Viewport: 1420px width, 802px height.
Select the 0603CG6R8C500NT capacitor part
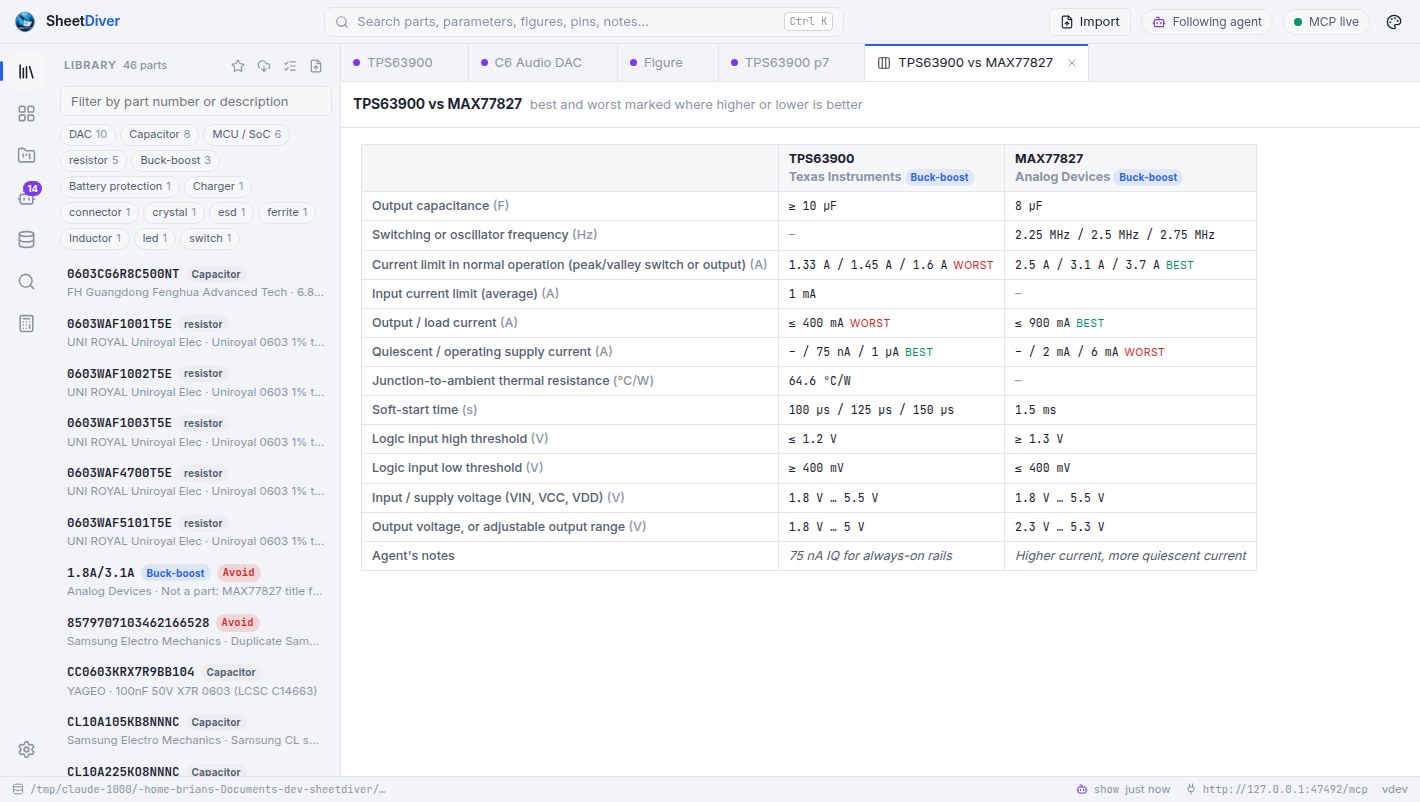196,283
